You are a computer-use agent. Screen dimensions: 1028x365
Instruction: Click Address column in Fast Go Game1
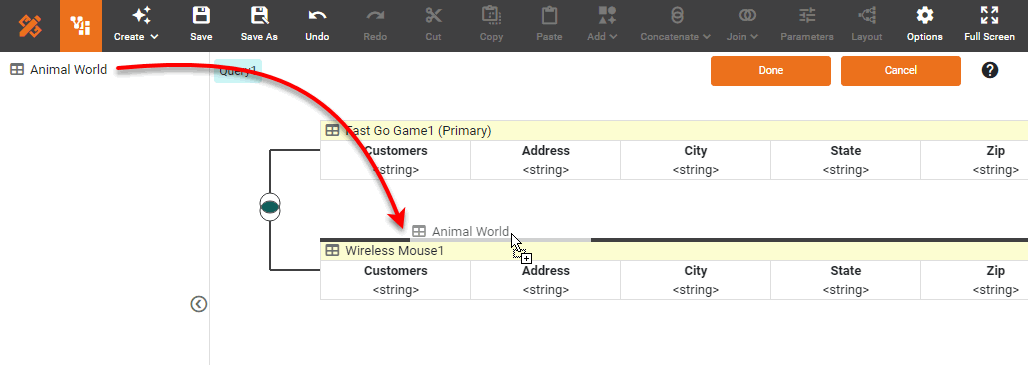point(545,160)
